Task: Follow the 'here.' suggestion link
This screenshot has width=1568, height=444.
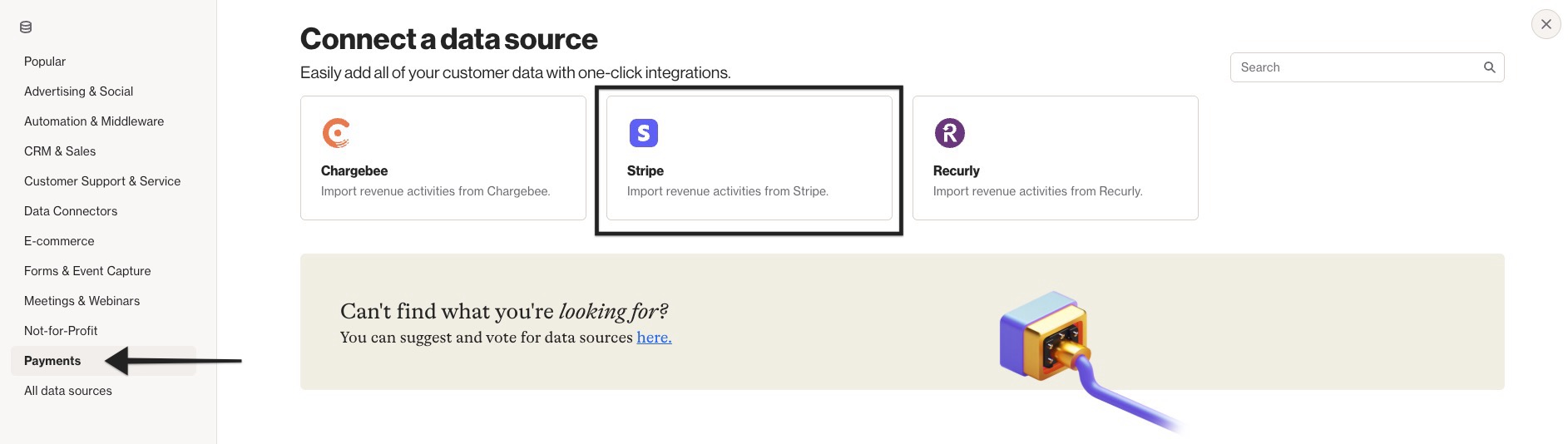Action: pos(654,337)
